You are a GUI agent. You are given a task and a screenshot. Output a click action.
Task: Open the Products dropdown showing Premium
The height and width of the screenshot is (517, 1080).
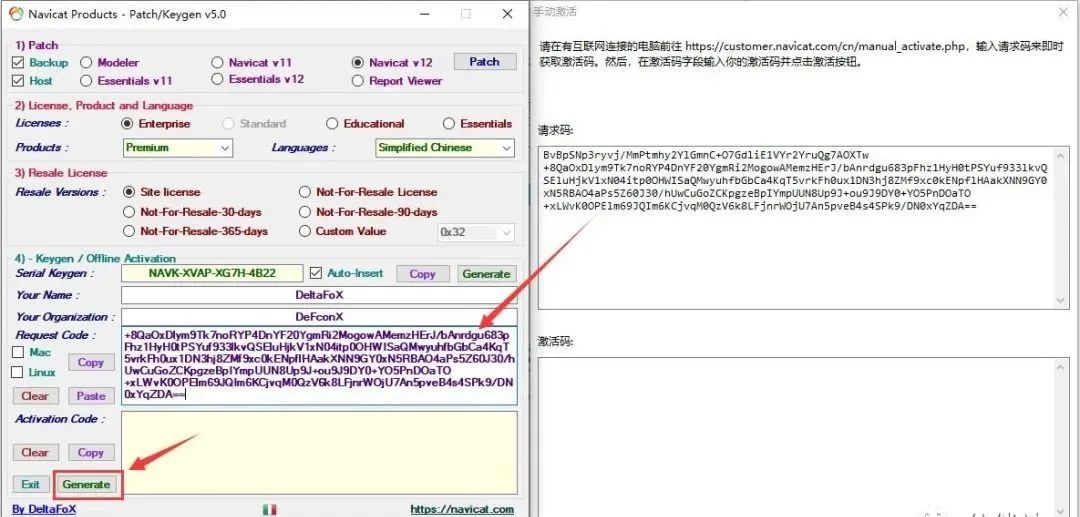(x=178, y=147)
